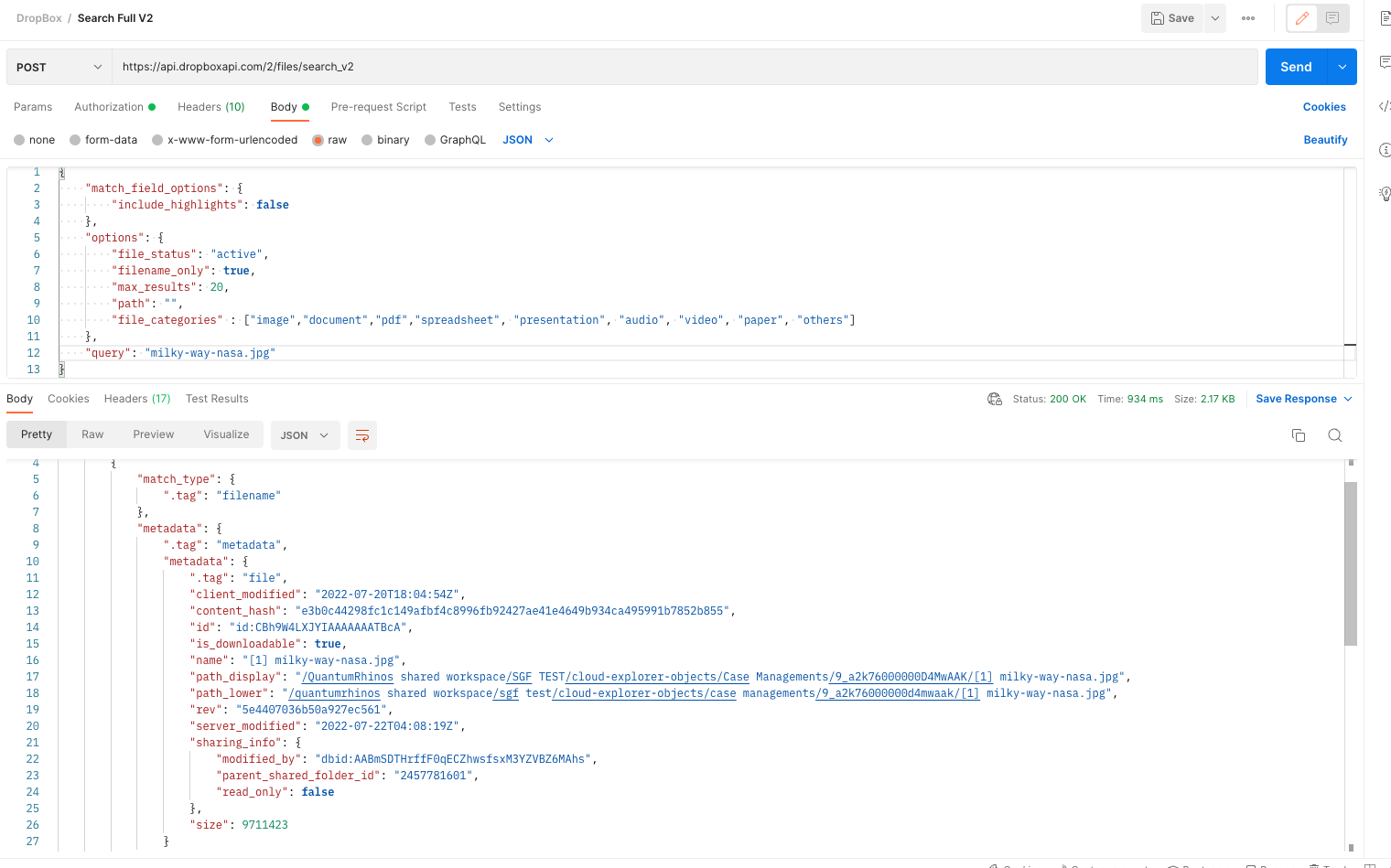Screen dimensions: 1391x868
Task: Click the Save button with floppy disk icon
Action: tap(1172, 18)
